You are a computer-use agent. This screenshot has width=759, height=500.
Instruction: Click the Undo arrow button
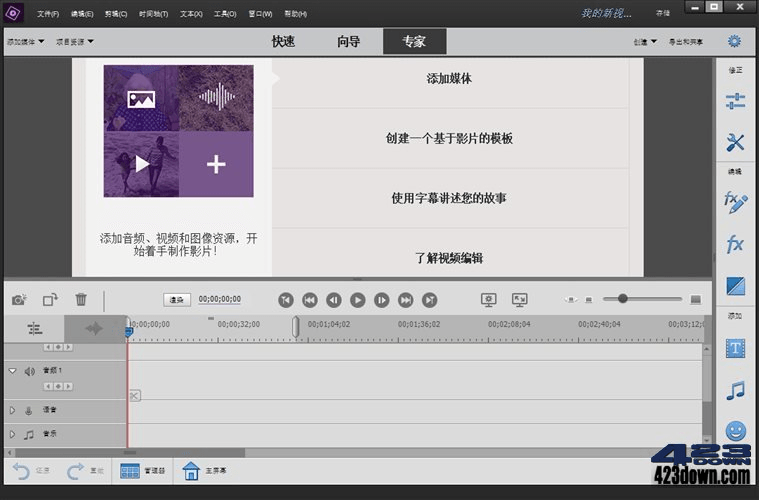[21, 470]
